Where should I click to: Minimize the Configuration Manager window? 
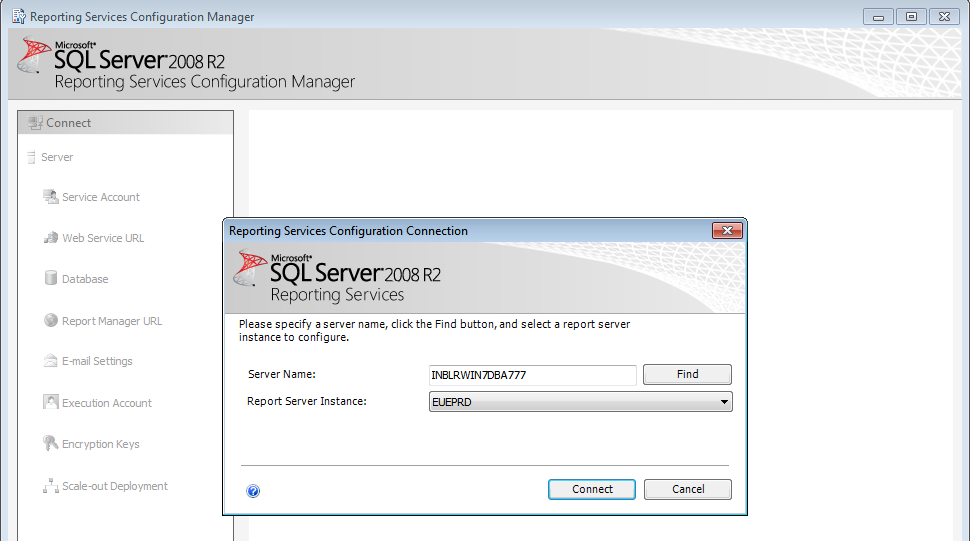(x=878, y=17)
